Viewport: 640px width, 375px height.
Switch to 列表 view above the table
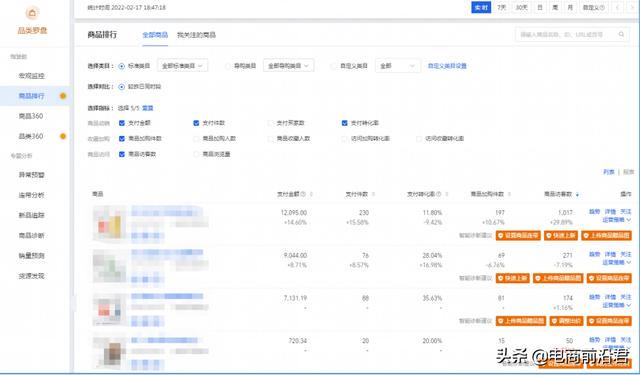point(609,172)
